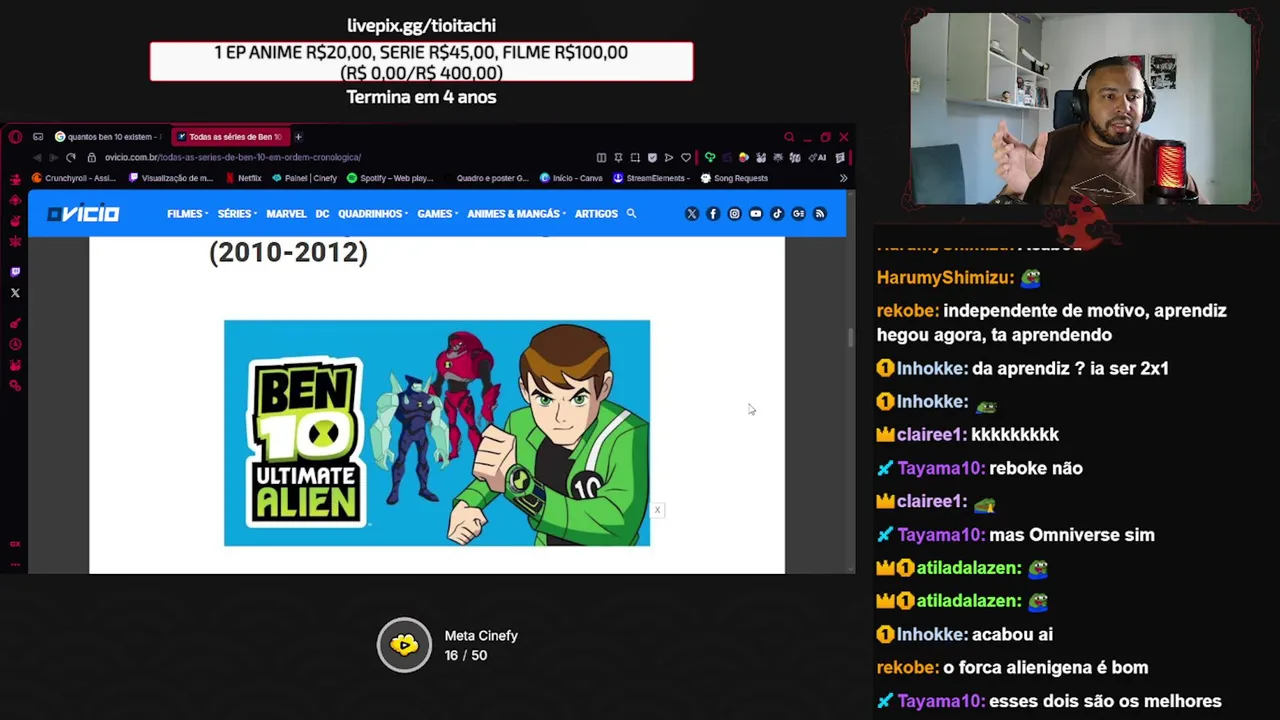The image size is (1280, 720).
Task: Open the X icon in the browser sidebar
Action: coord(15,293)
